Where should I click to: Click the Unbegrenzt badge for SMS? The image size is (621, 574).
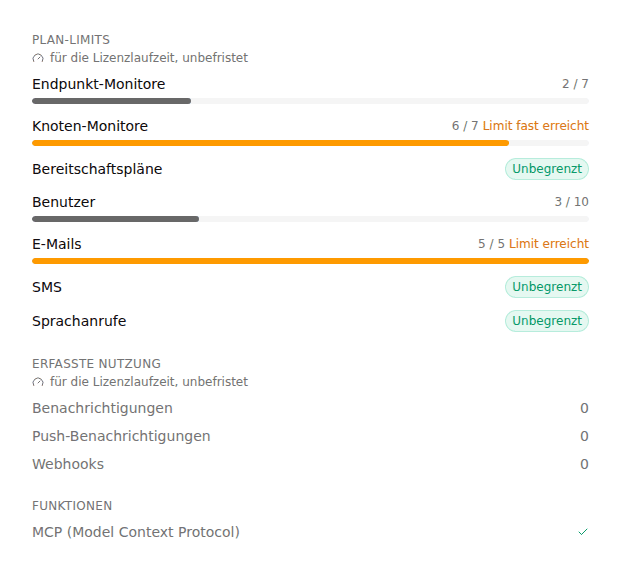tap(547, 287)
